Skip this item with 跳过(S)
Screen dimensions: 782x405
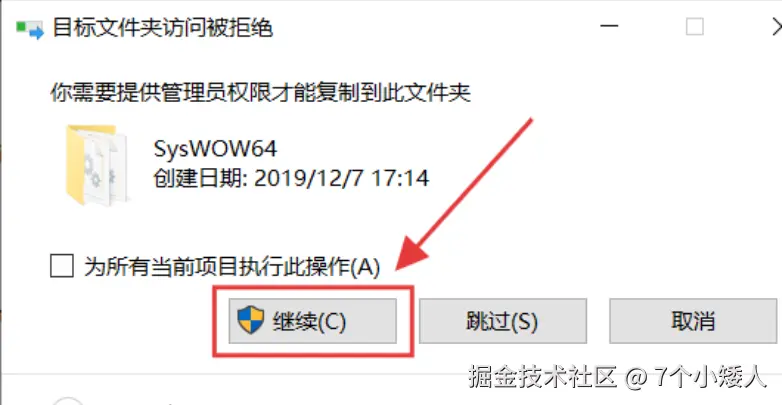[502, 321]
